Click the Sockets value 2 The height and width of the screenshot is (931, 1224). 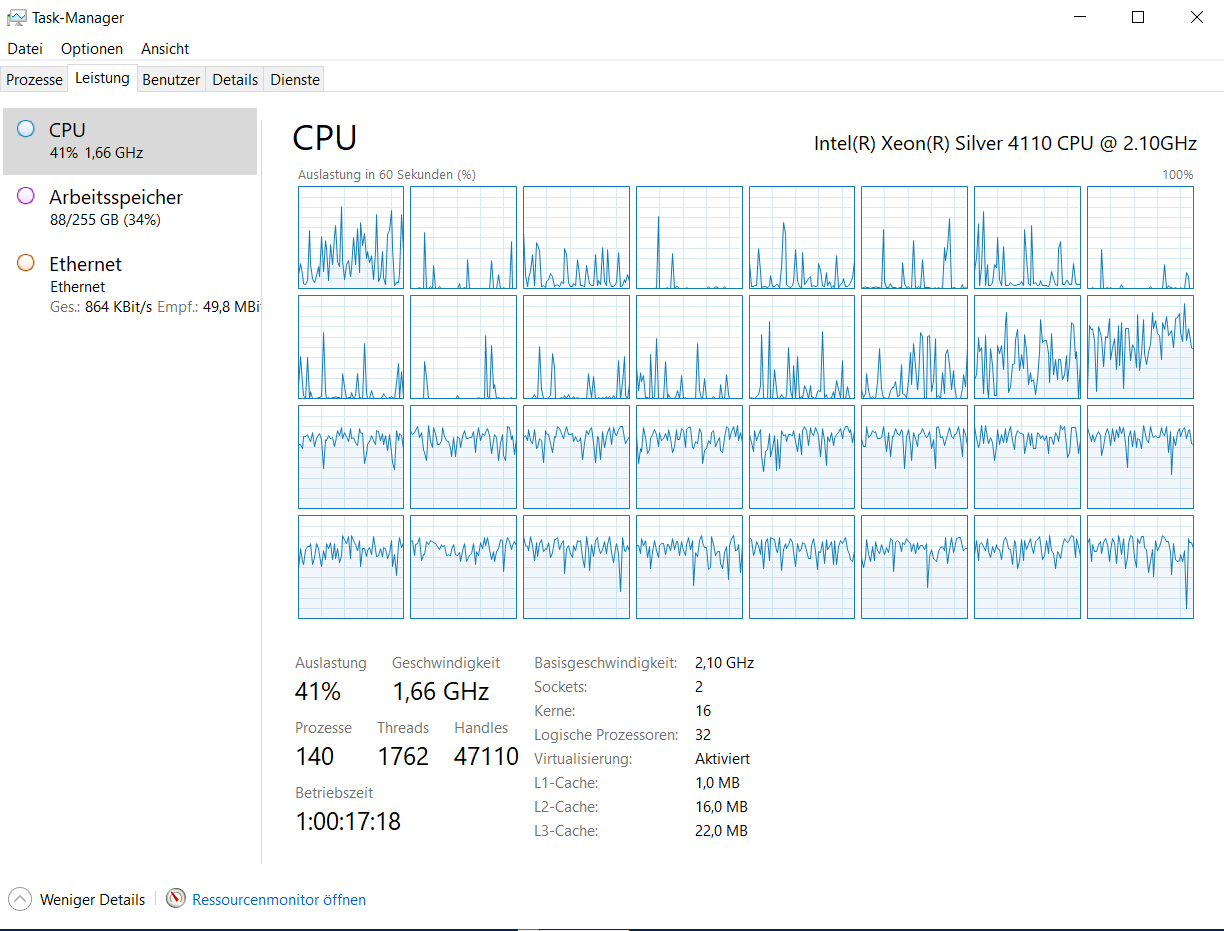[x=699, y=687]
